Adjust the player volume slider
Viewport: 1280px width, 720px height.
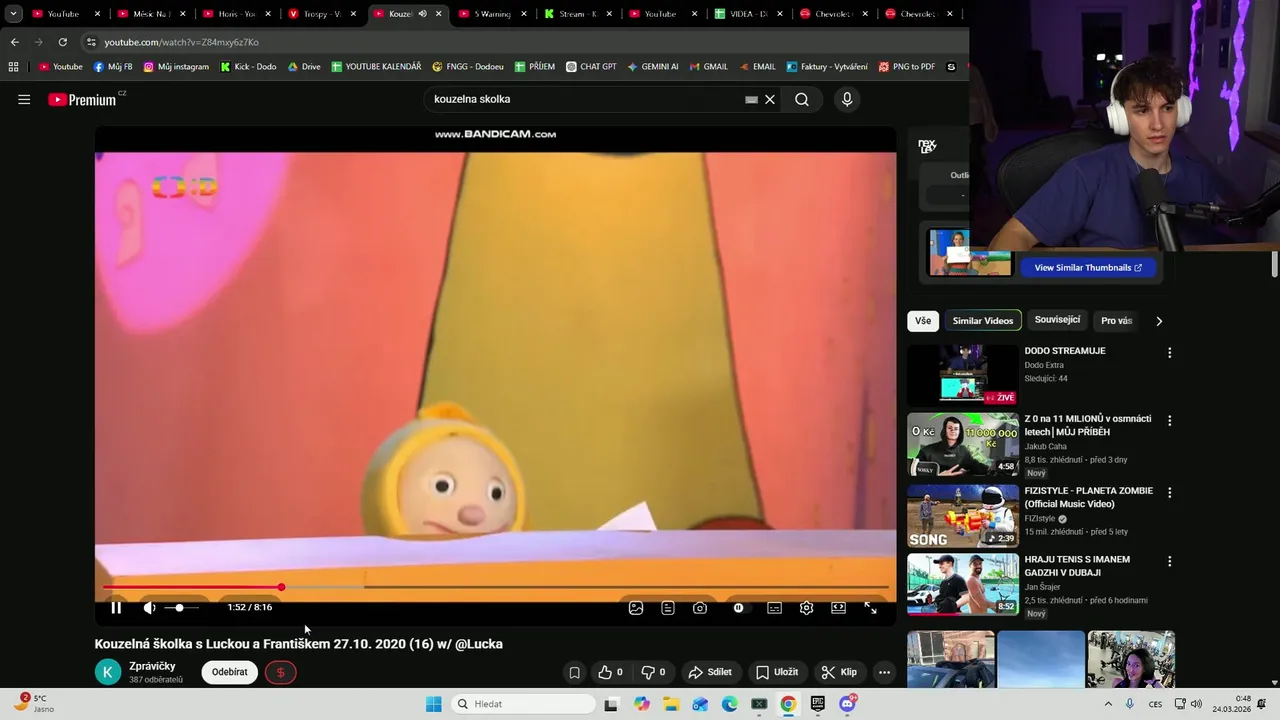tap(181, 607)
